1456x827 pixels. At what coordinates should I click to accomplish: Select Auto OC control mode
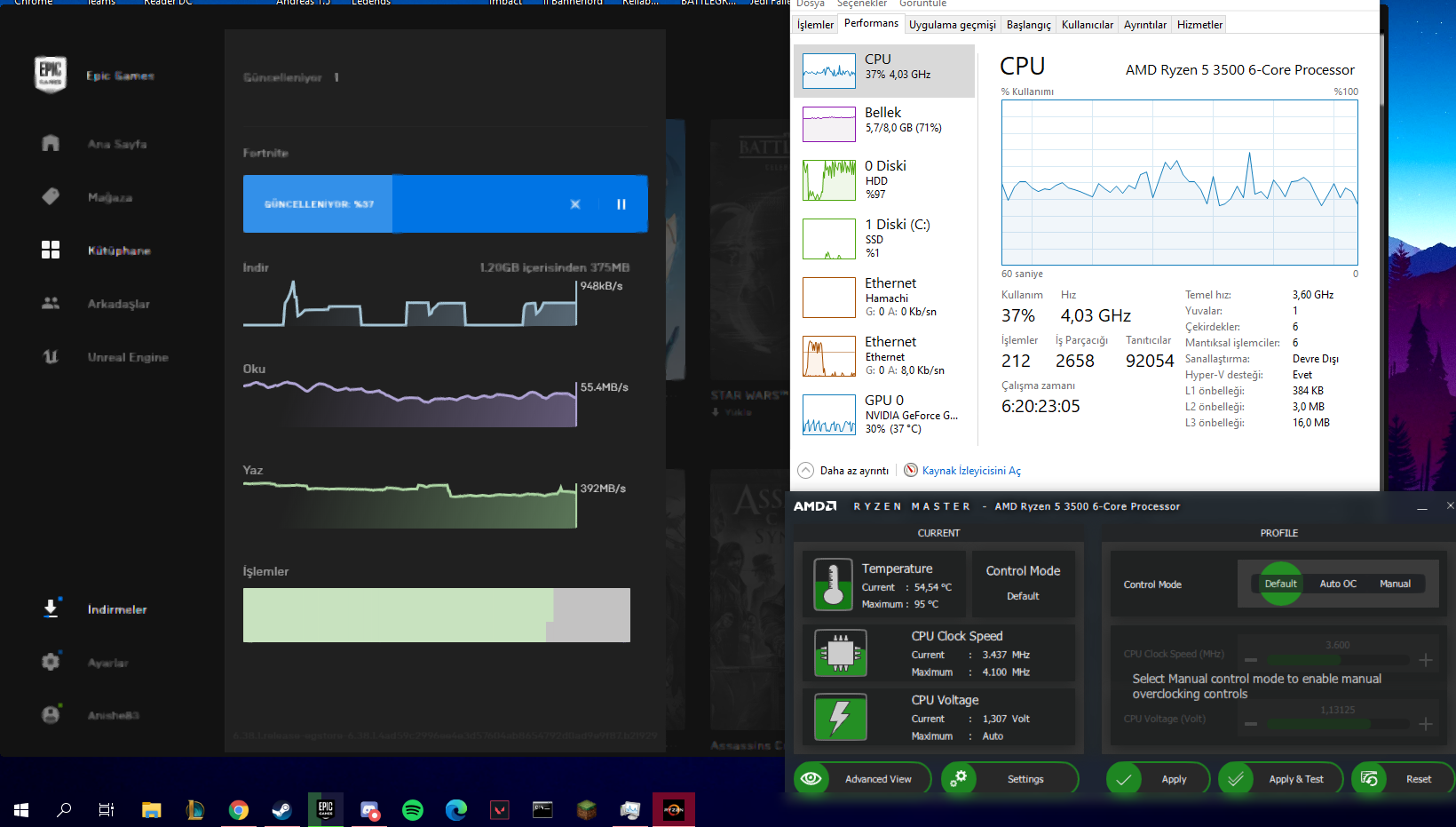[x=1338, y=584]
